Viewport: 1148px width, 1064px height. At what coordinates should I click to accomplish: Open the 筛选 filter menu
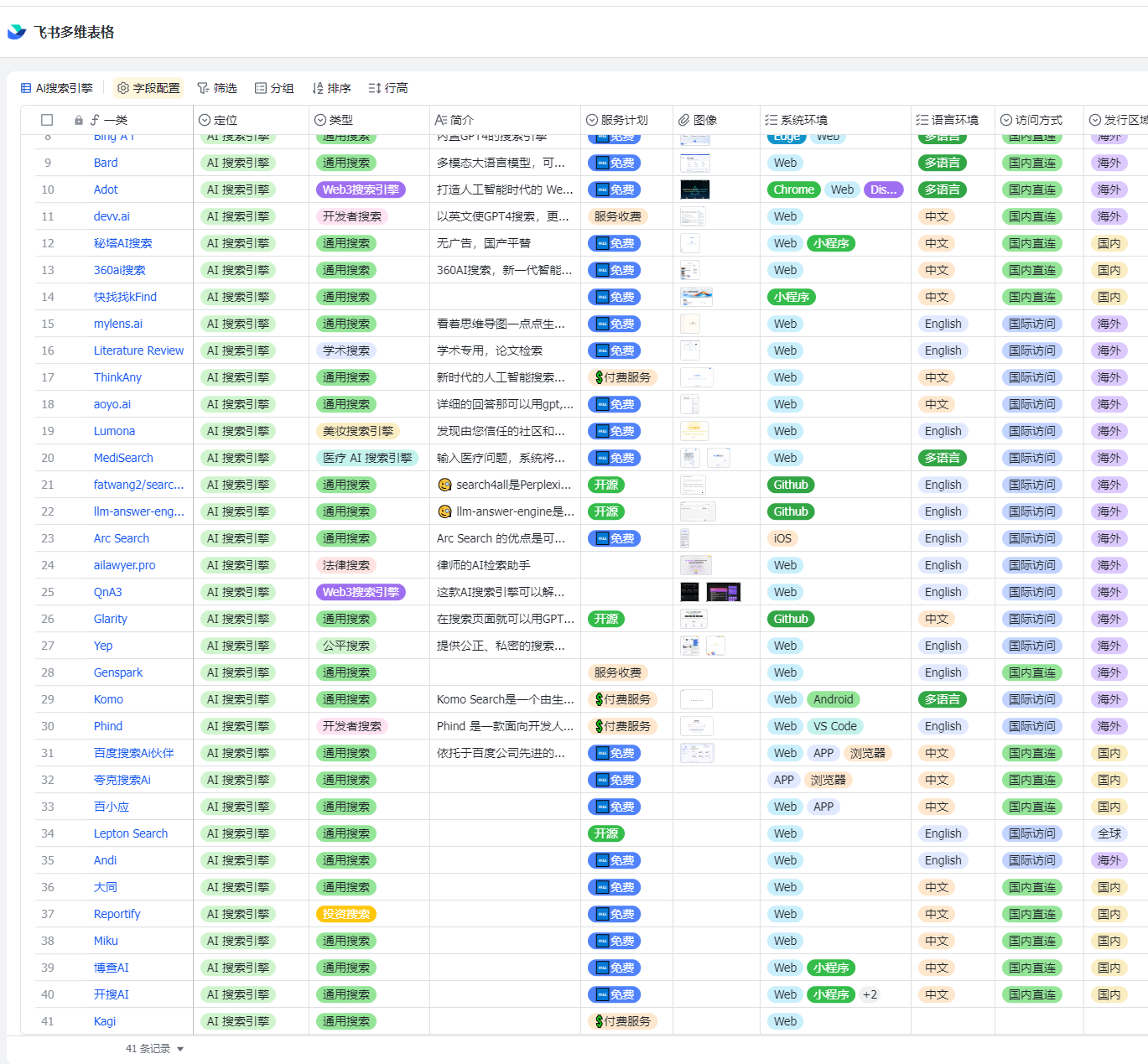(x=217, y=88)
